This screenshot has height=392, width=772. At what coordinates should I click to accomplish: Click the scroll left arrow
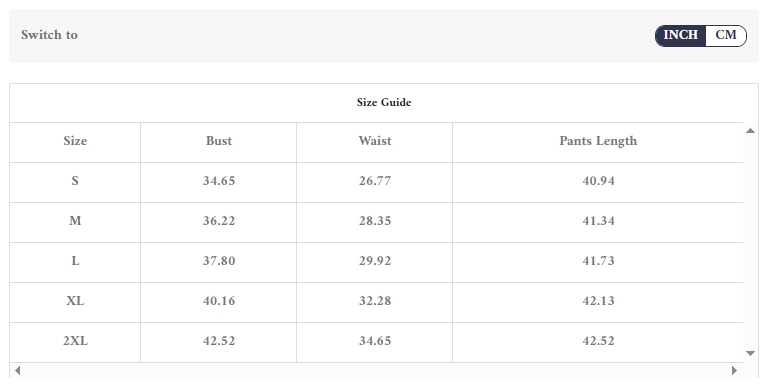click(17, 370)
